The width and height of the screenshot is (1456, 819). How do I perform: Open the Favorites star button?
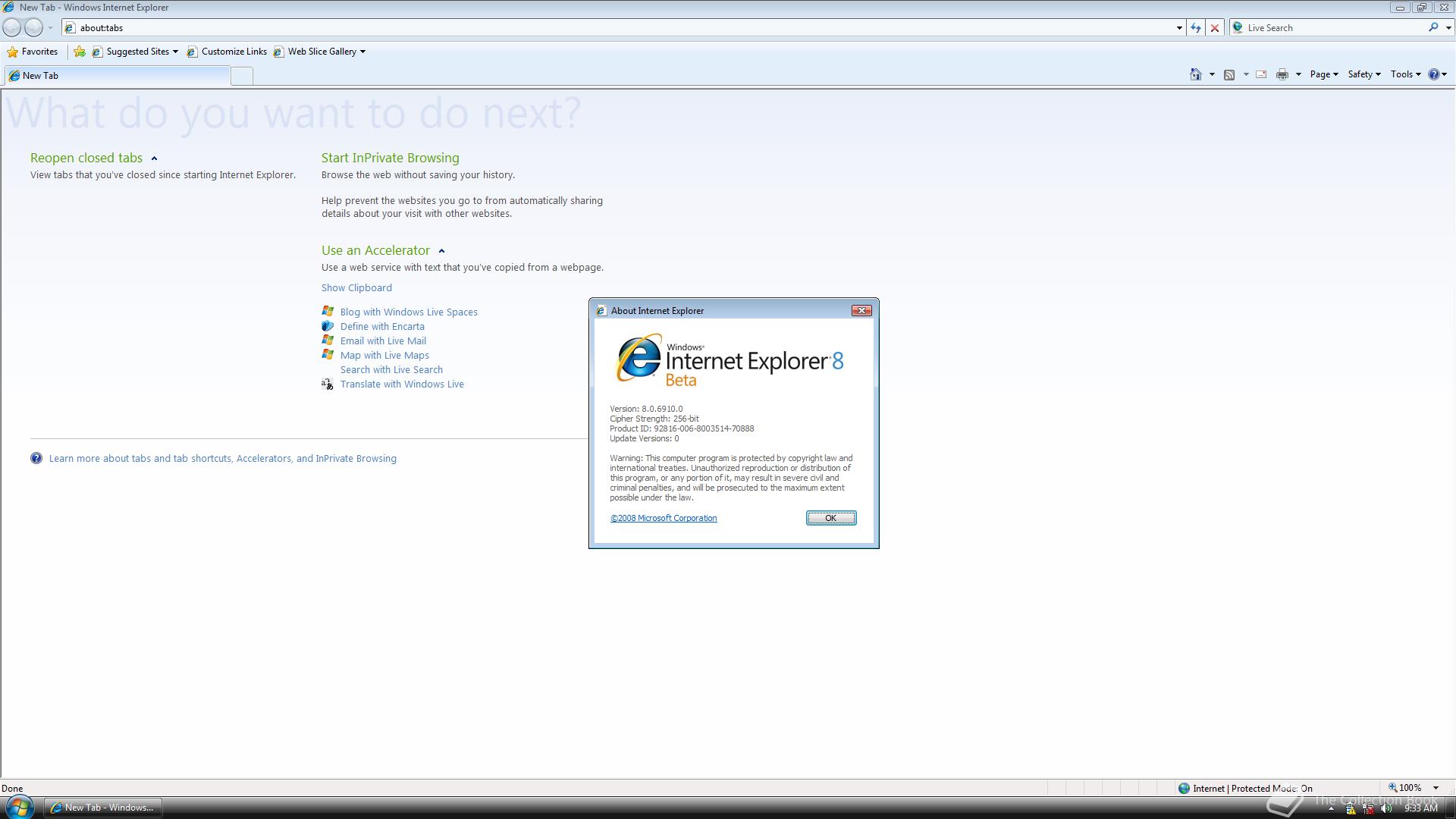tap(33, 52)
